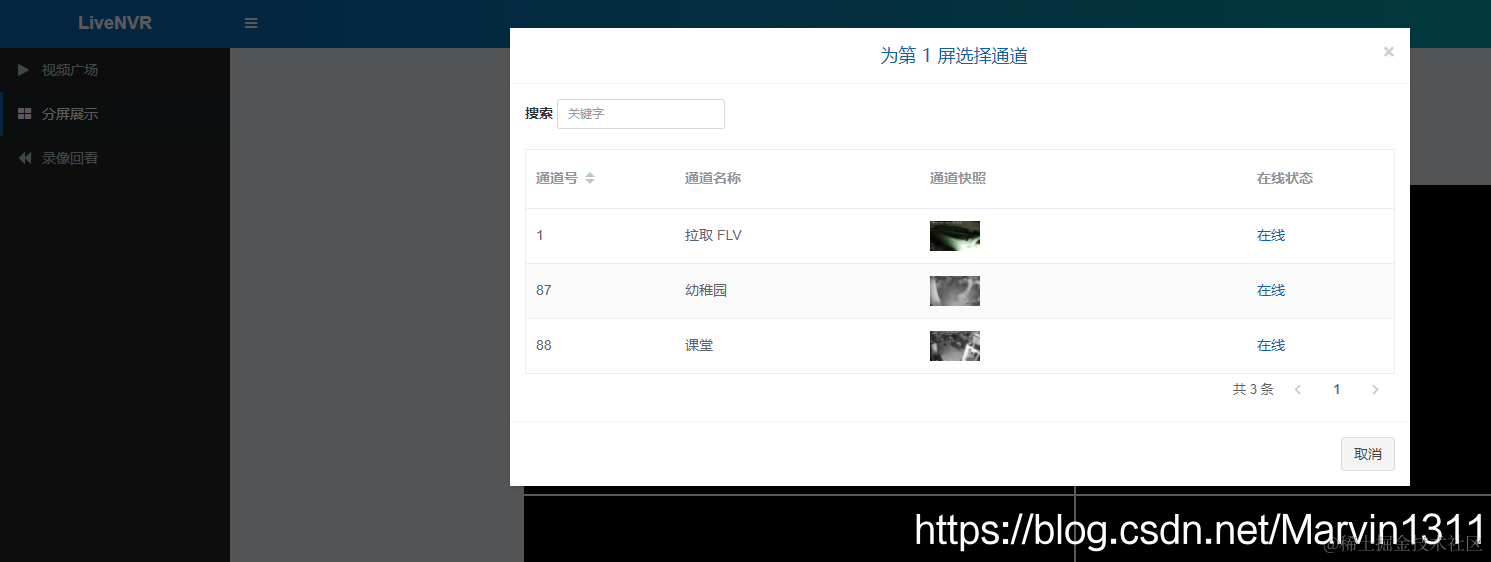Click the 通道快照 column header
Image resolution: width=1491 pixels, height=562 pixels.
(x=958, y=178)
